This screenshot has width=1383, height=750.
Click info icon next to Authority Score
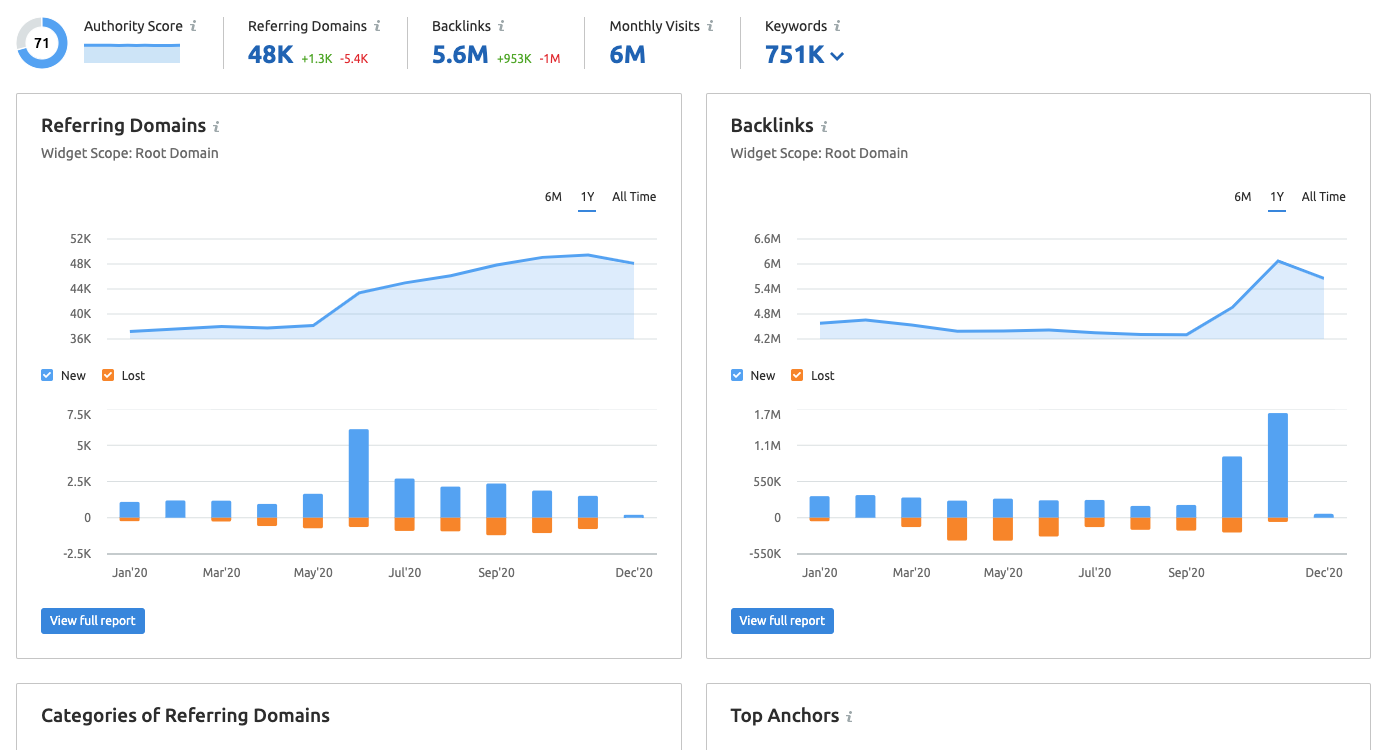[193, 27]
